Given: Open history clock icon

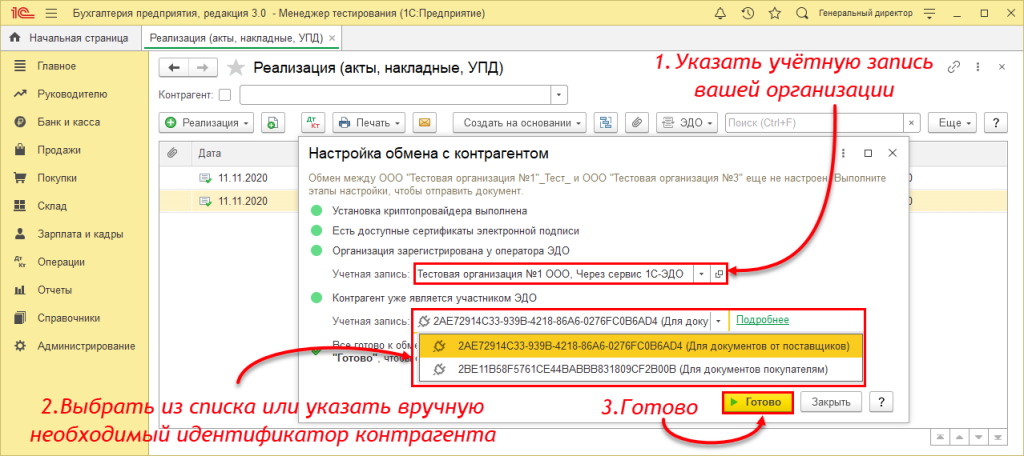Looking at the screenshot, I should pyautogui.click(x=748, y=13).
